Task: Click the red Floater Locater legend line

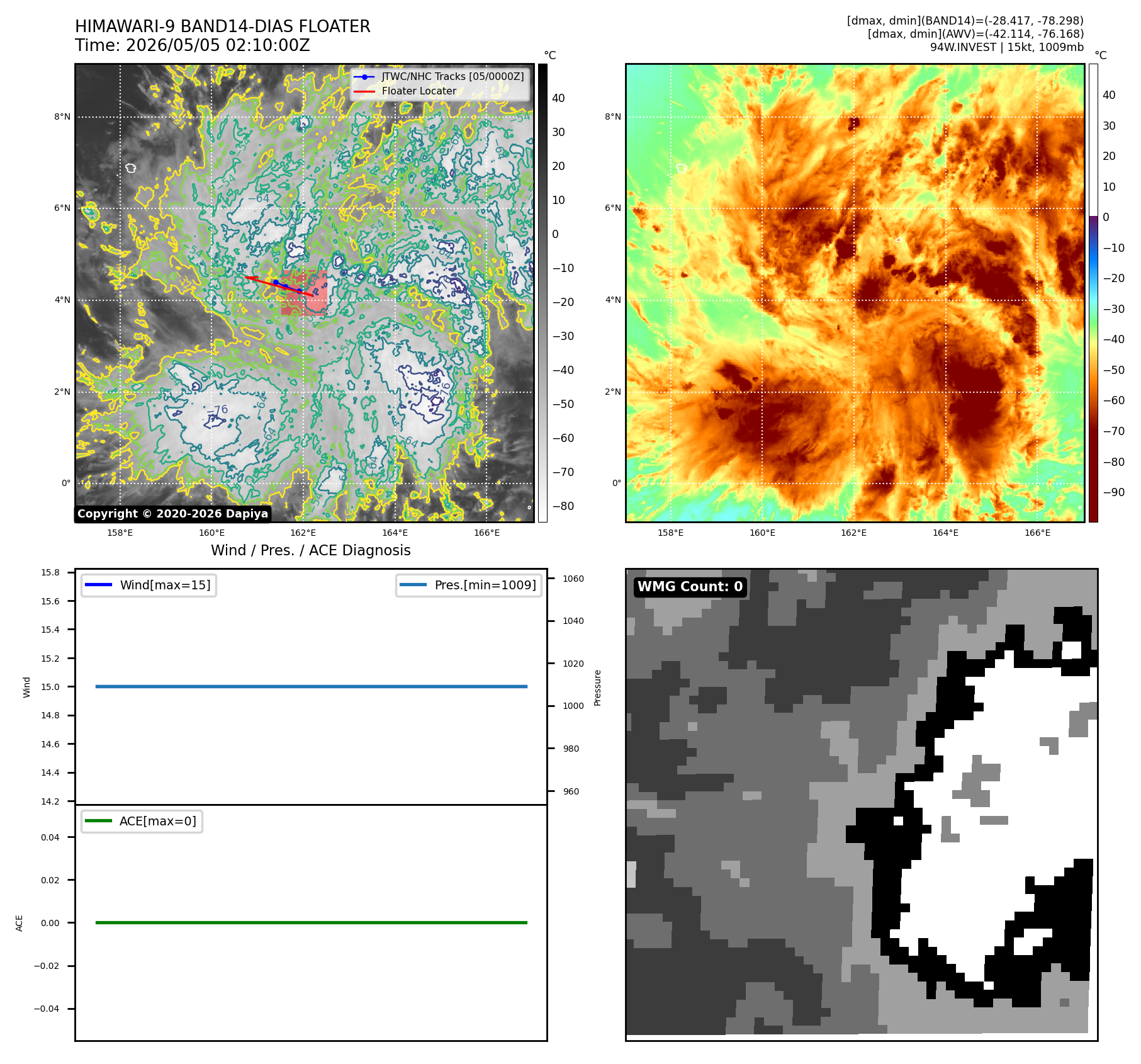Action: [x=364, y=91]
